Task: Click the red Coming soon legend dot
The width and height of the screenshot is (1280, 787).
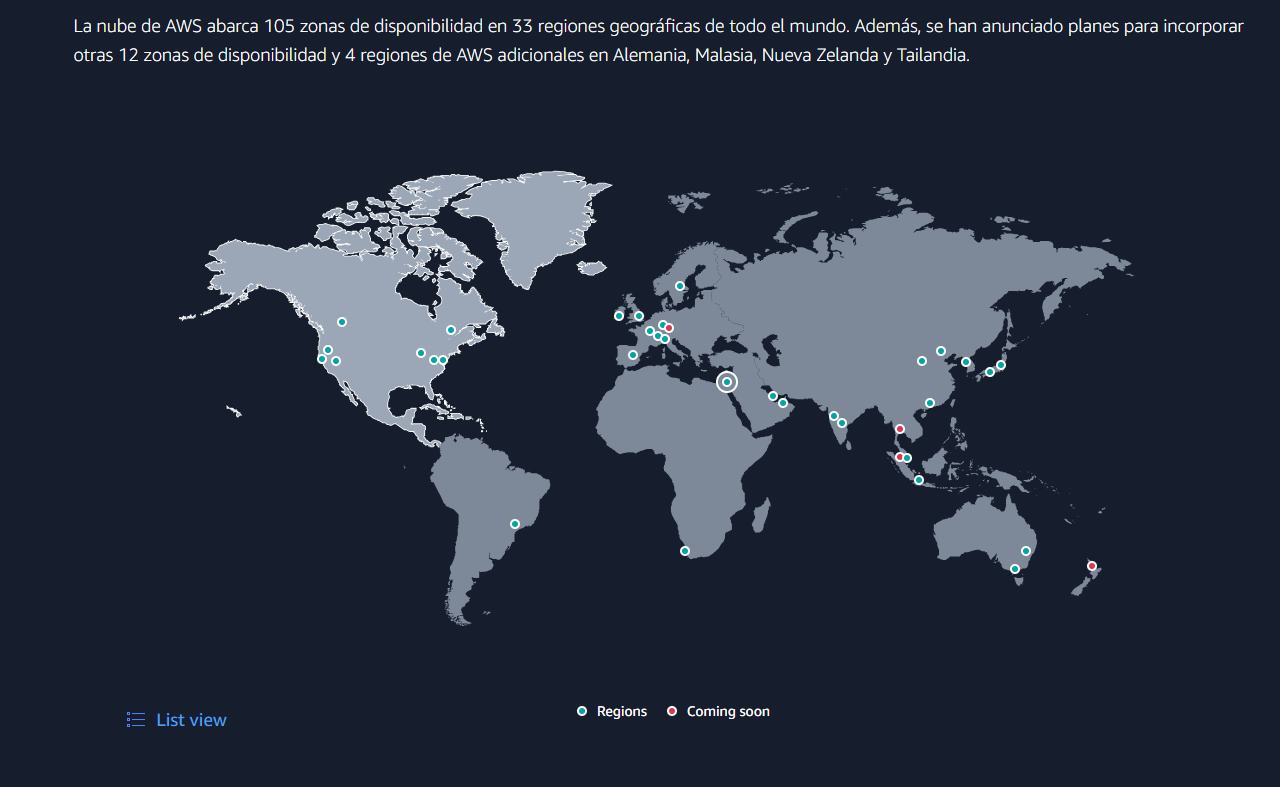Action: 672,711
